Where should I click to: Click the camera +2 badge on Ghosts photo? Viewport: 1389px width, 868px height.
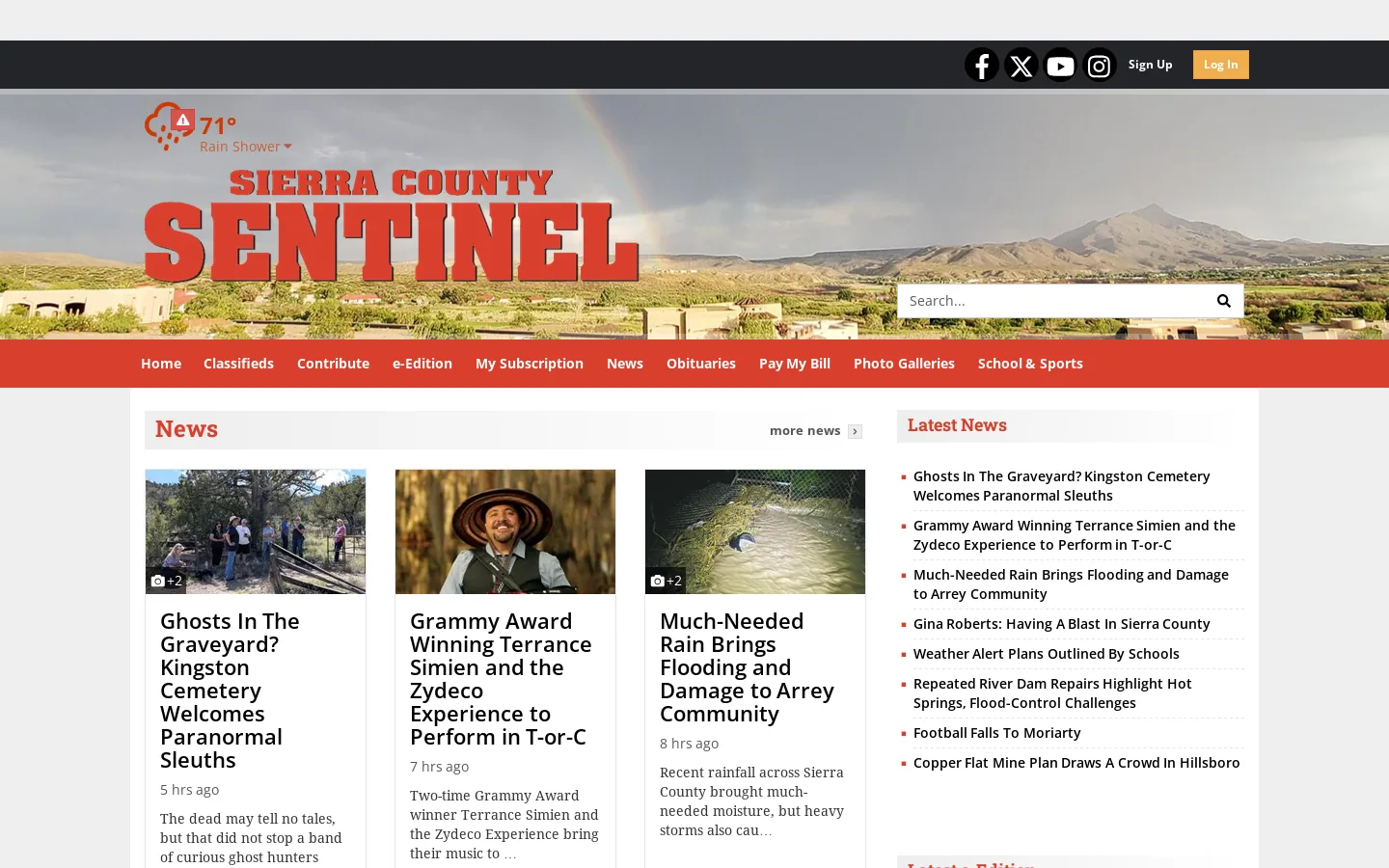(166, 581)
